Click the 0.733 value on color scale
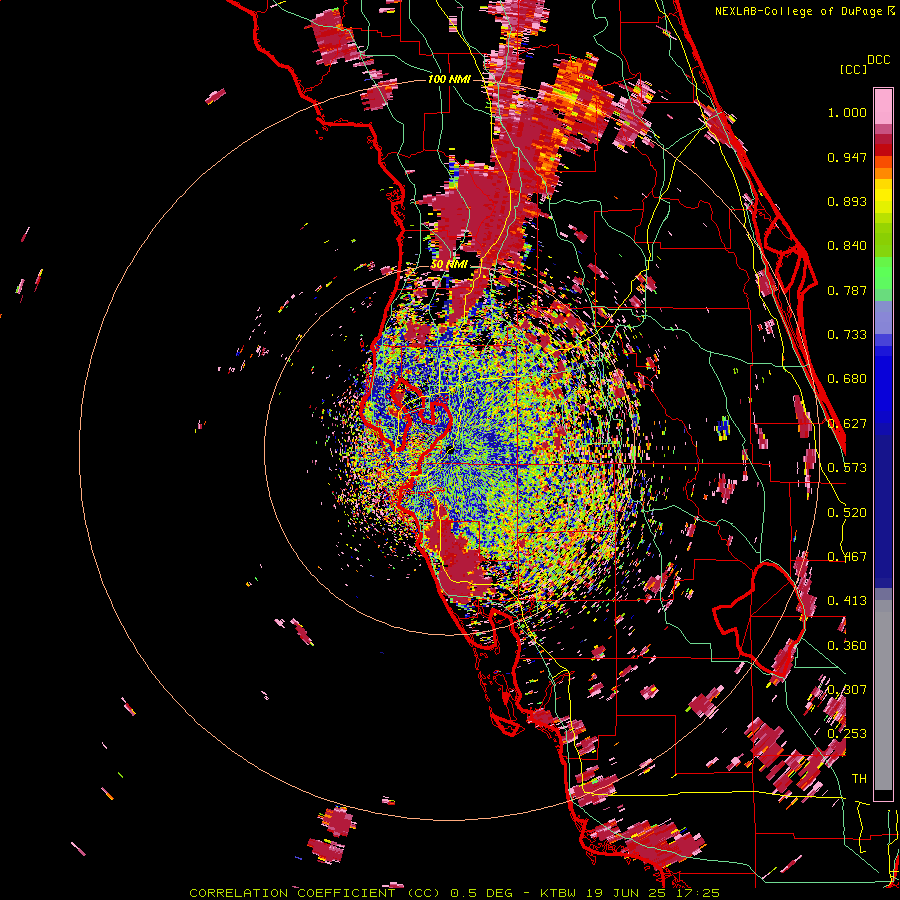 pos(847,335)
